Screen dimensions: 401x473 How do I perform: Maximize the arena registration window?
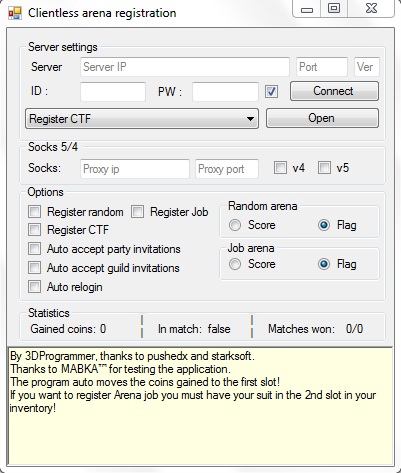[x=334, y=9]
